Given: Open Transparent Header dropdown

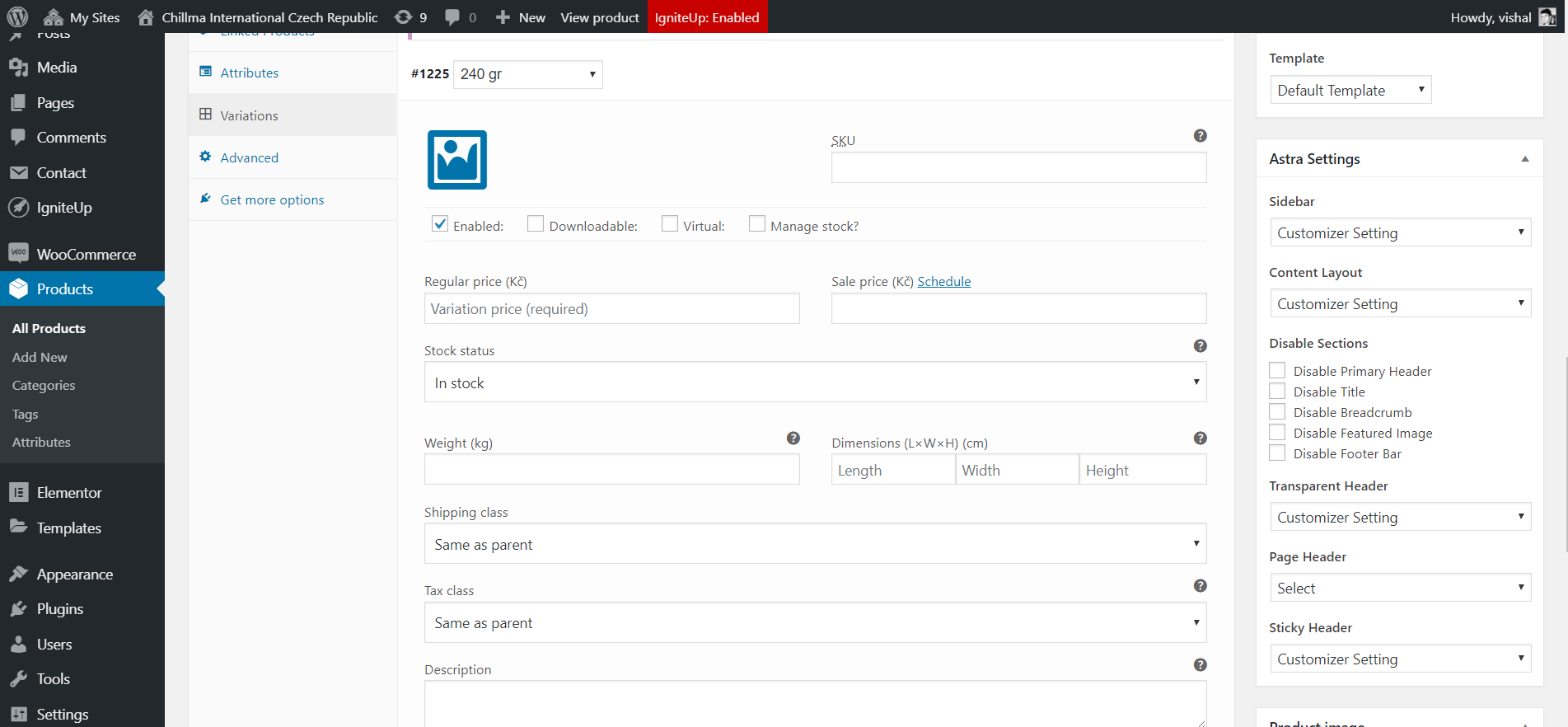Looking at the screenshot, I should click(x=1400, y=517).
